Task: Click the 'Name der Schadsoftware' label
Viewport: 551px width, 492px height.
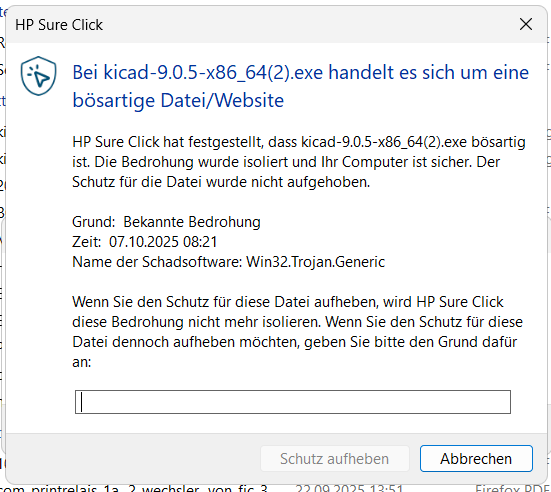Action: (x=157, y=262)
